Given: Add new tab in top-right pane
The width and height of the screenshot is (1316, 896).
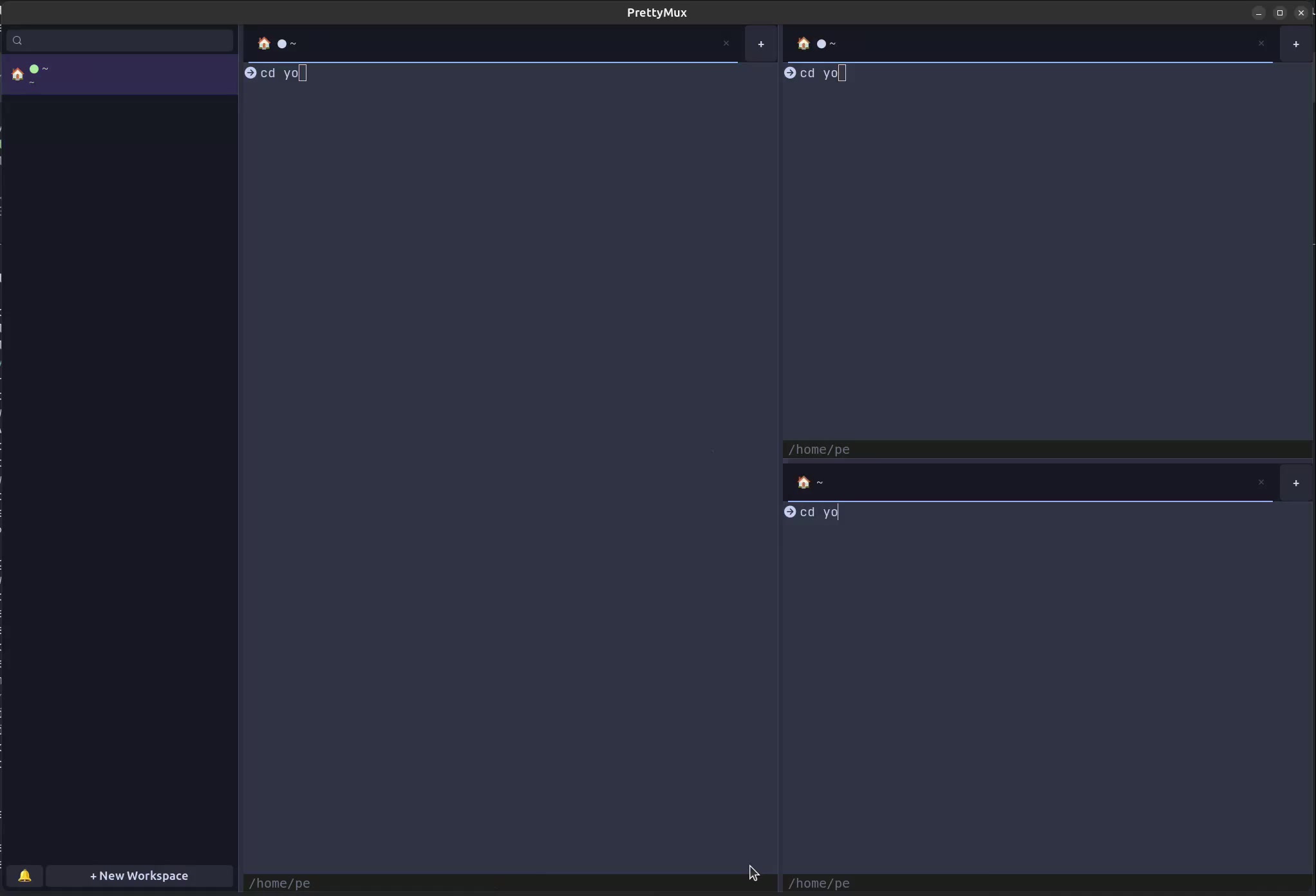Looking at the screenshot, I should coord(1295,44).
